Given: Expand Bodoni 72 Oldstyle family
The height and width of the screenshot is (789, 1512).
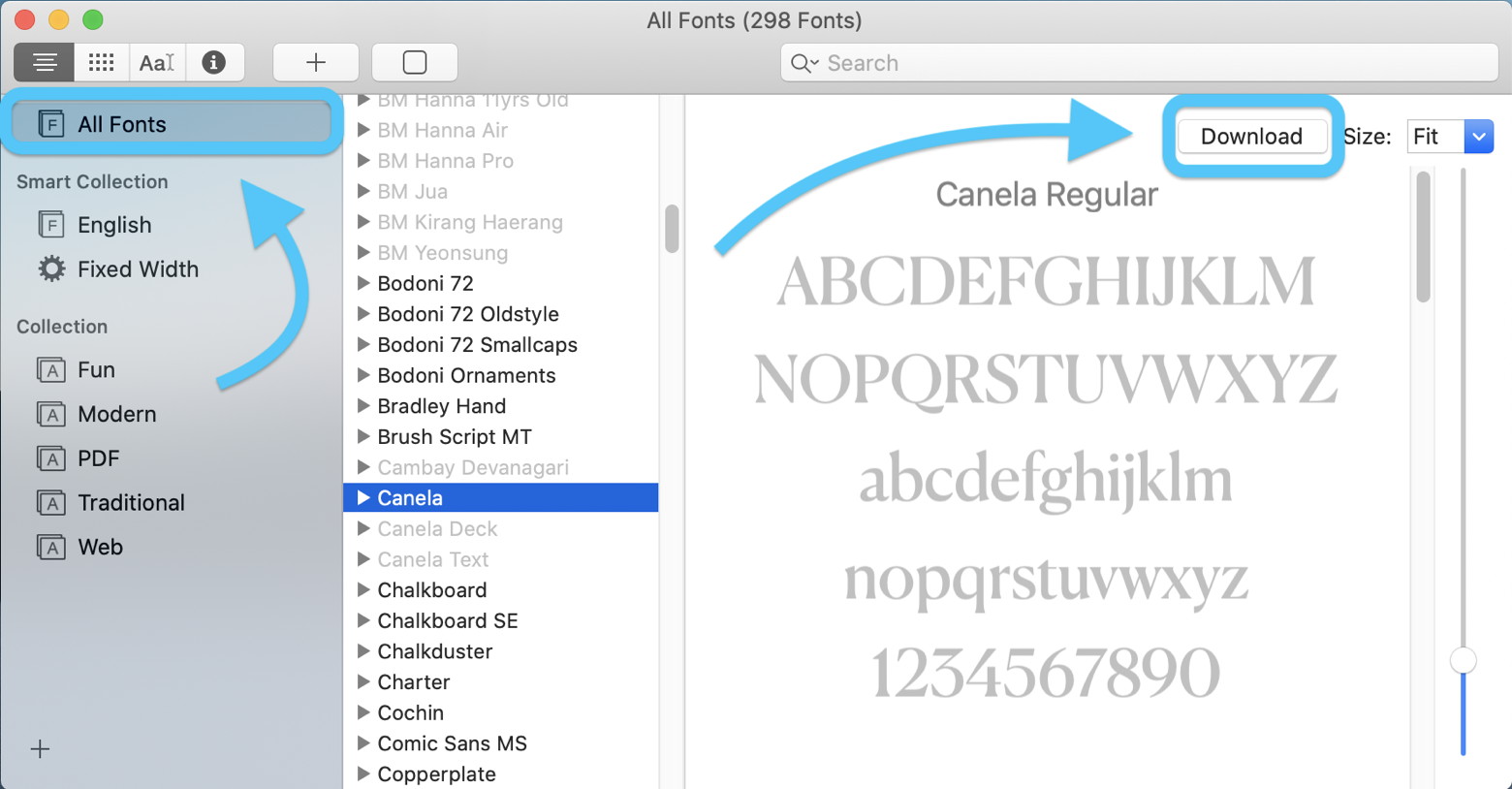Looking at the screenshot, I should (363, 314).
